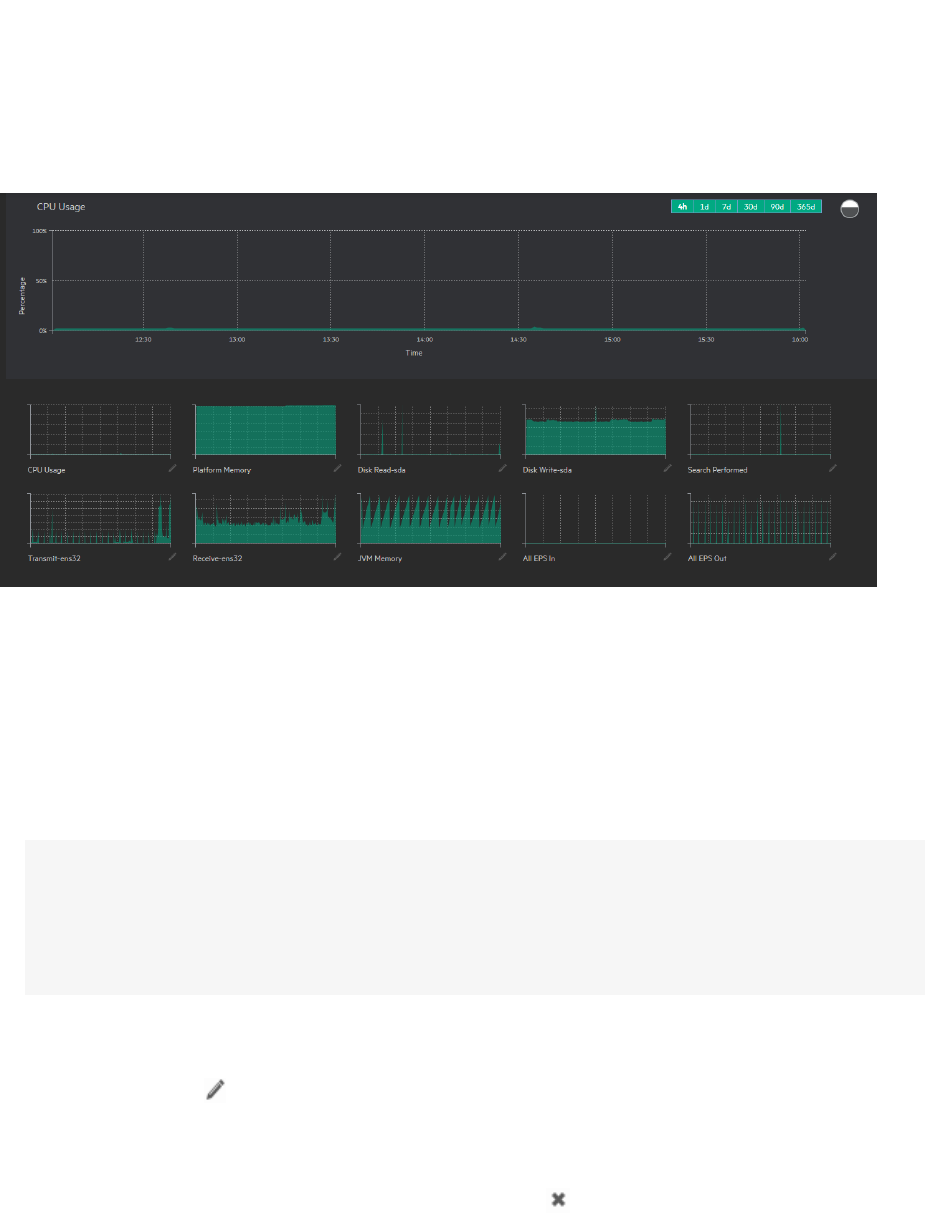
Task: Edit the CPU Usage widget with pencil icon
Action: tap(172, 467)
